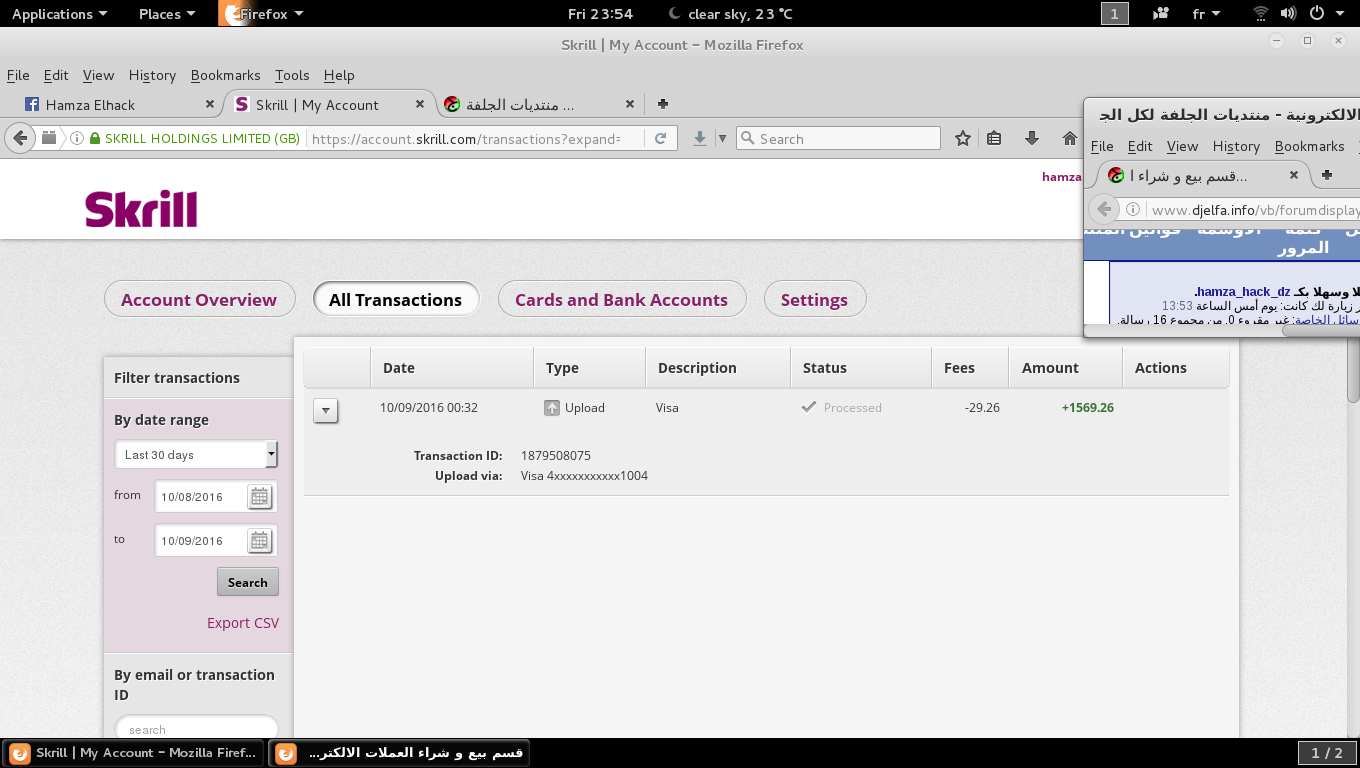Click the email or transaction ID search field
1360x768 pixels.
tap(196, 729)
